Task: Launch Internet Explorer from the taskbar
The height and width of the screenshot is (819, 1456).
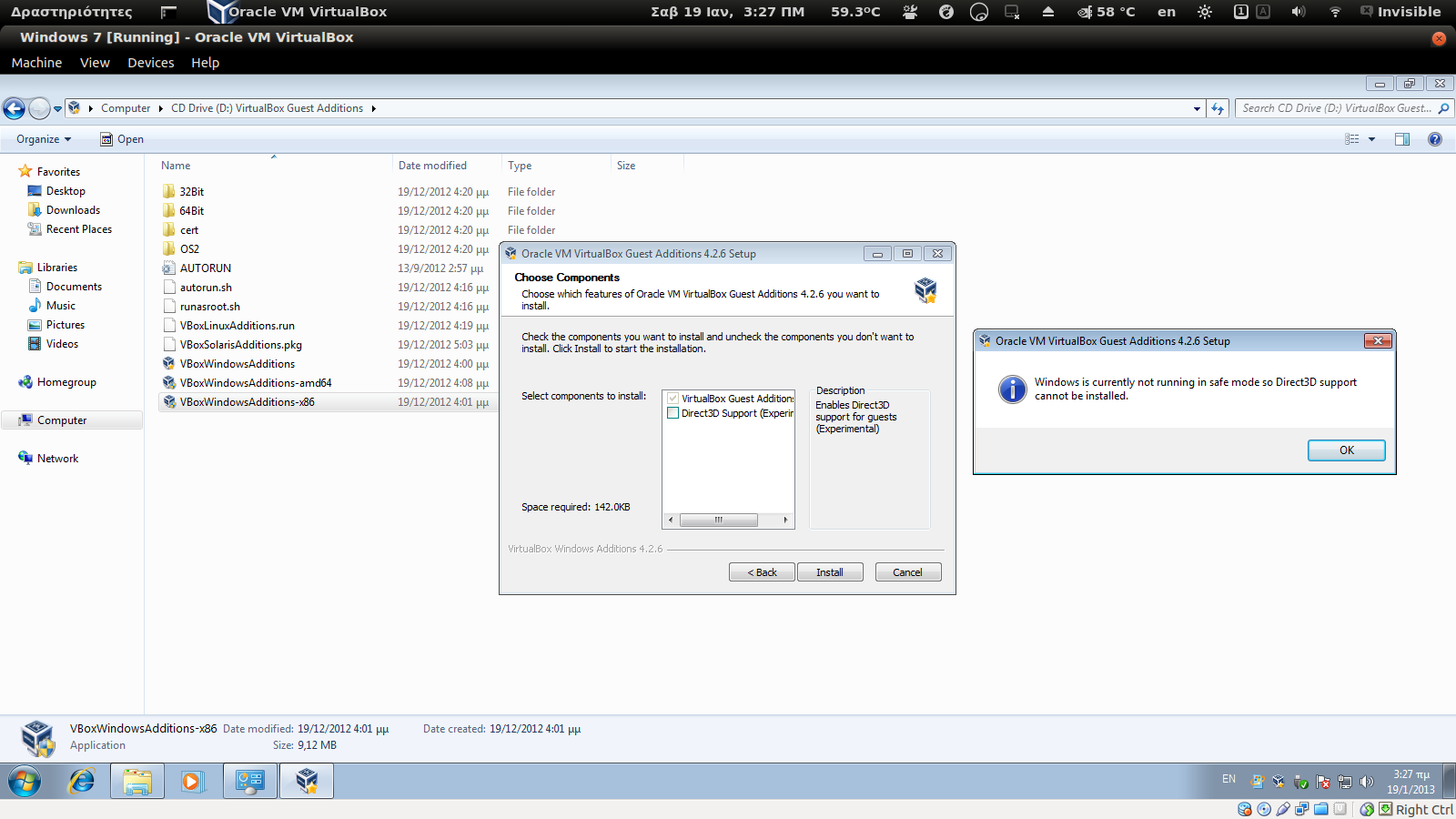Action: click(82, 782)
